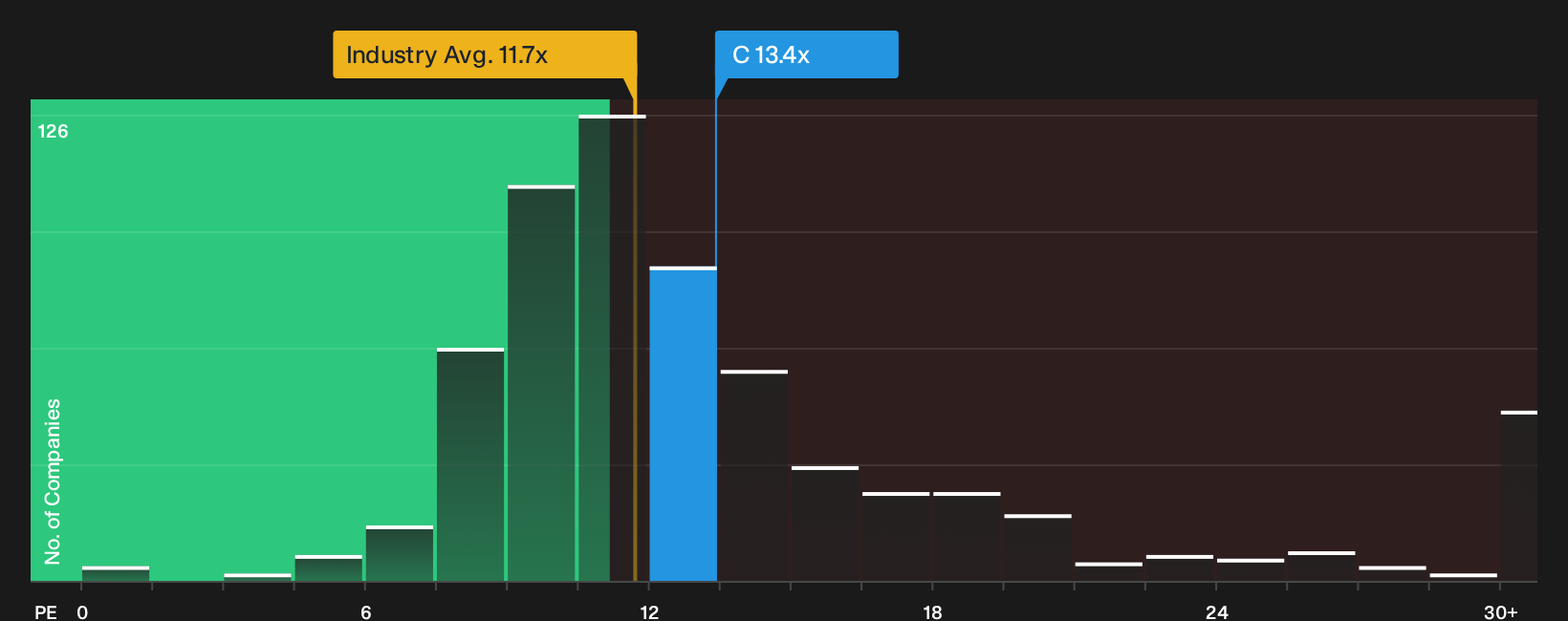Select the highlighted blue histogram bar

click(x=683, y=424)
